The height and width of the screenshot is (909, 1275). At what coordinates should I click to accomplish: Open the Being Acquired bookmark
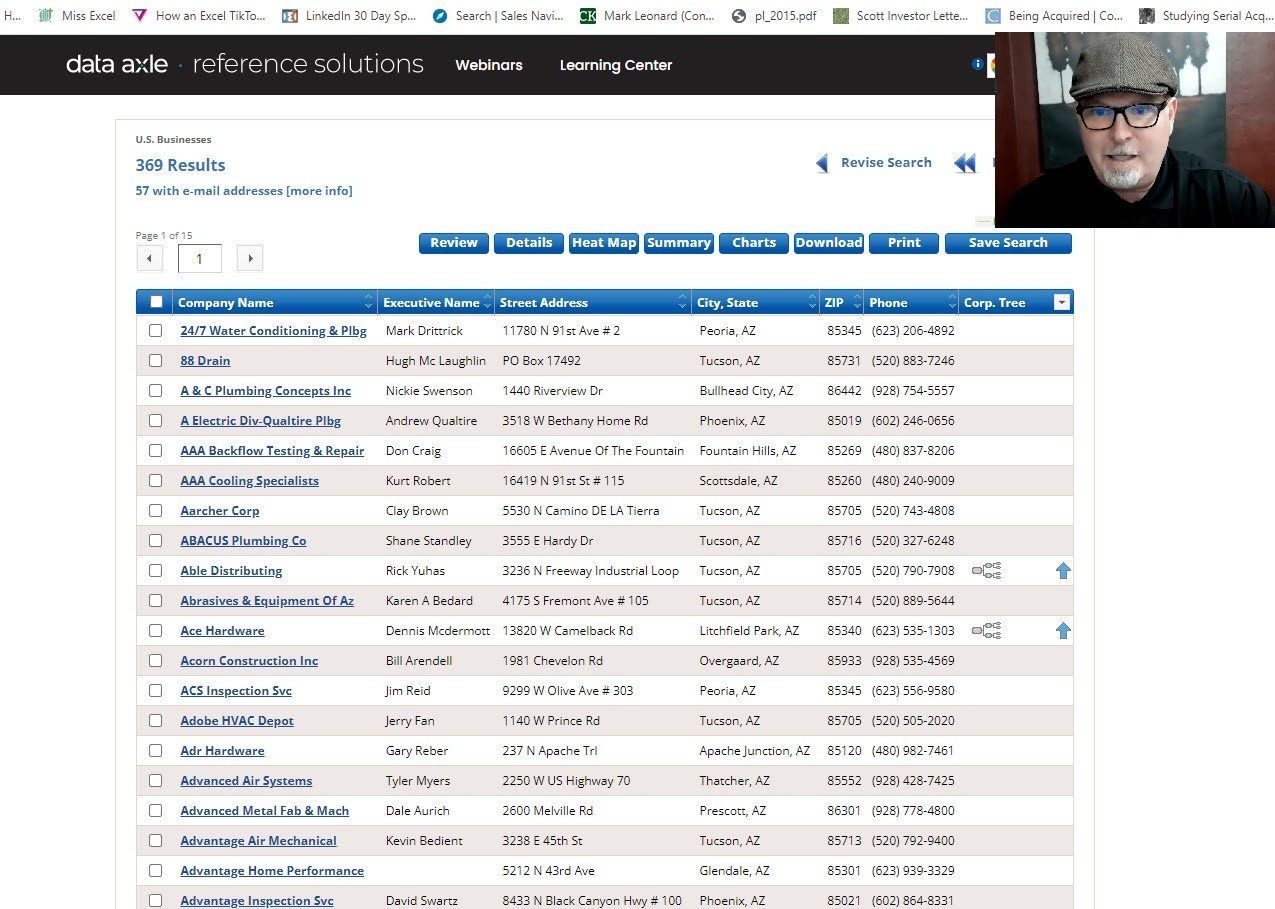[1054, 16]
